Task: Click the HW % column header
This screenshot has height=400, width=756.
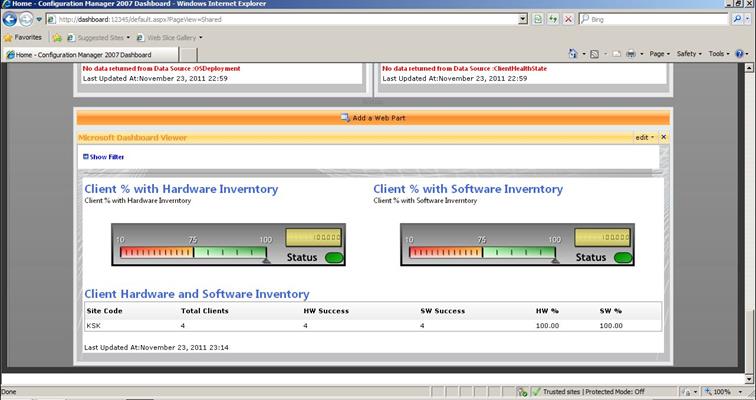Action: click(547, 311)
